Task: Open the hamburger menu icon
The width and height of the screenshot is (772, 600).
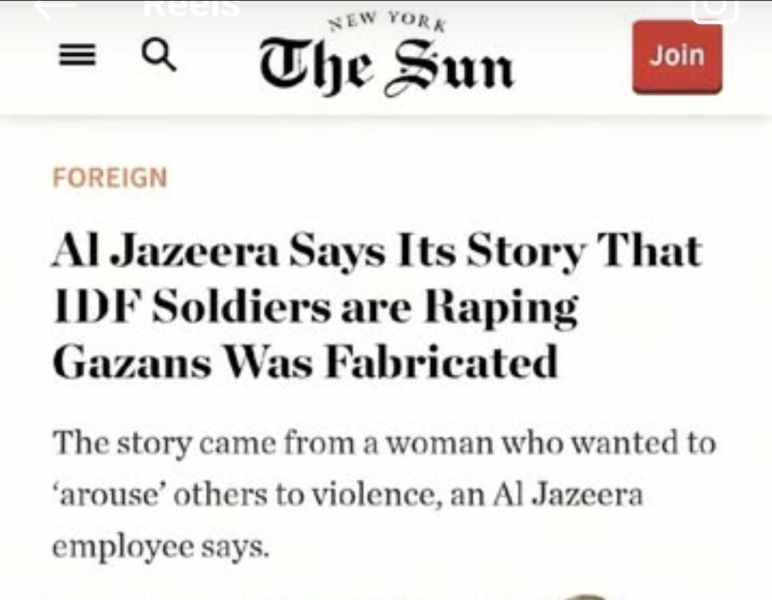Action: (x=77, y=55)
